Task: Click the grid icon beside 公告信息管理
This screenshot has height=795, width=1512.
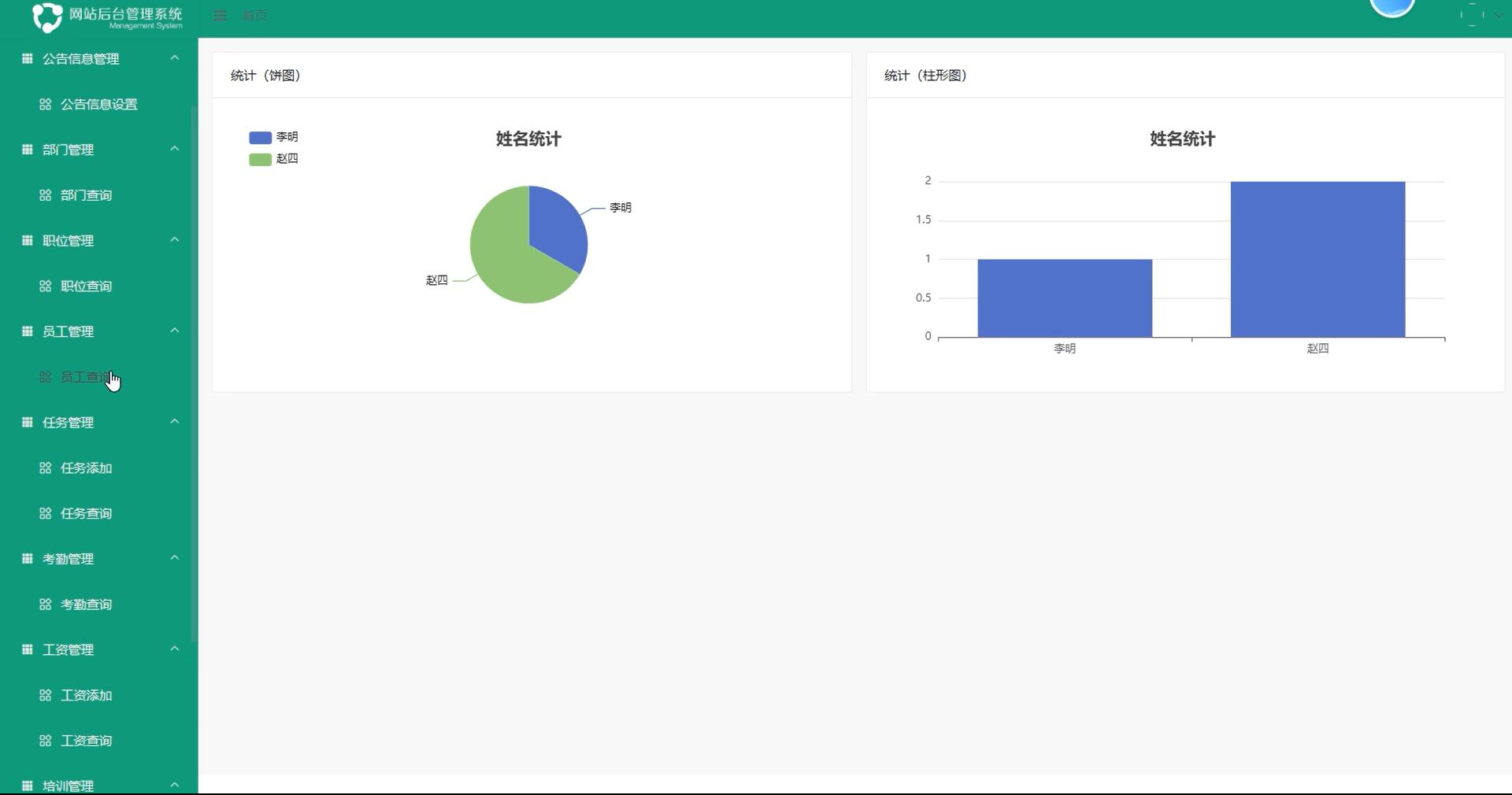Action: tap(28, 58)
